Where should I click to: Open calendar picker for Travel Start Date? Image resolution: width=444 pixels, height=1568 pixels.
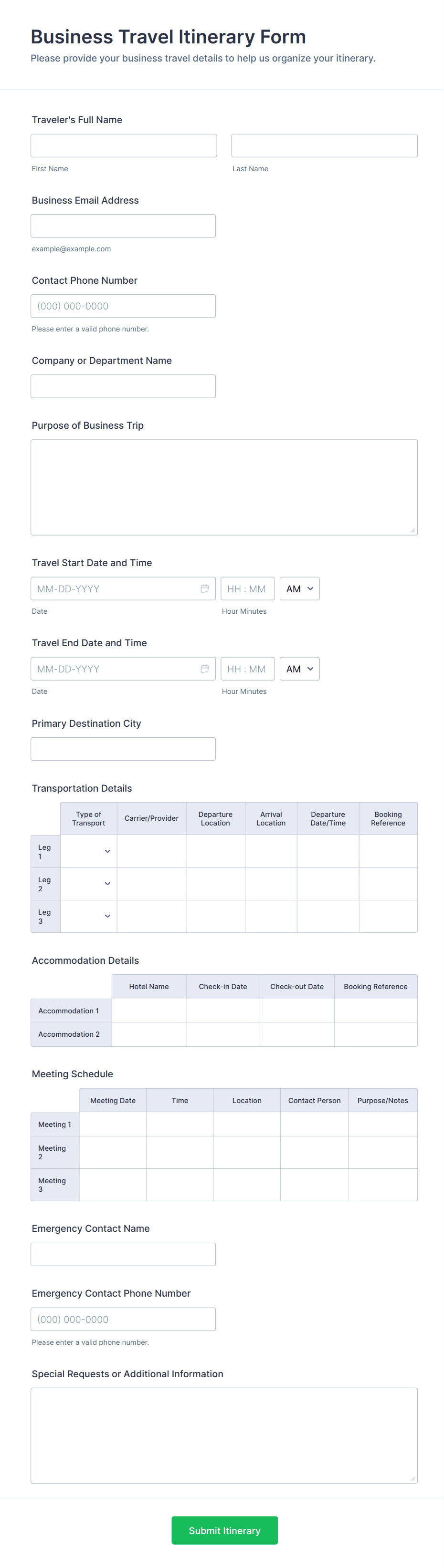[x=205, y=588]
